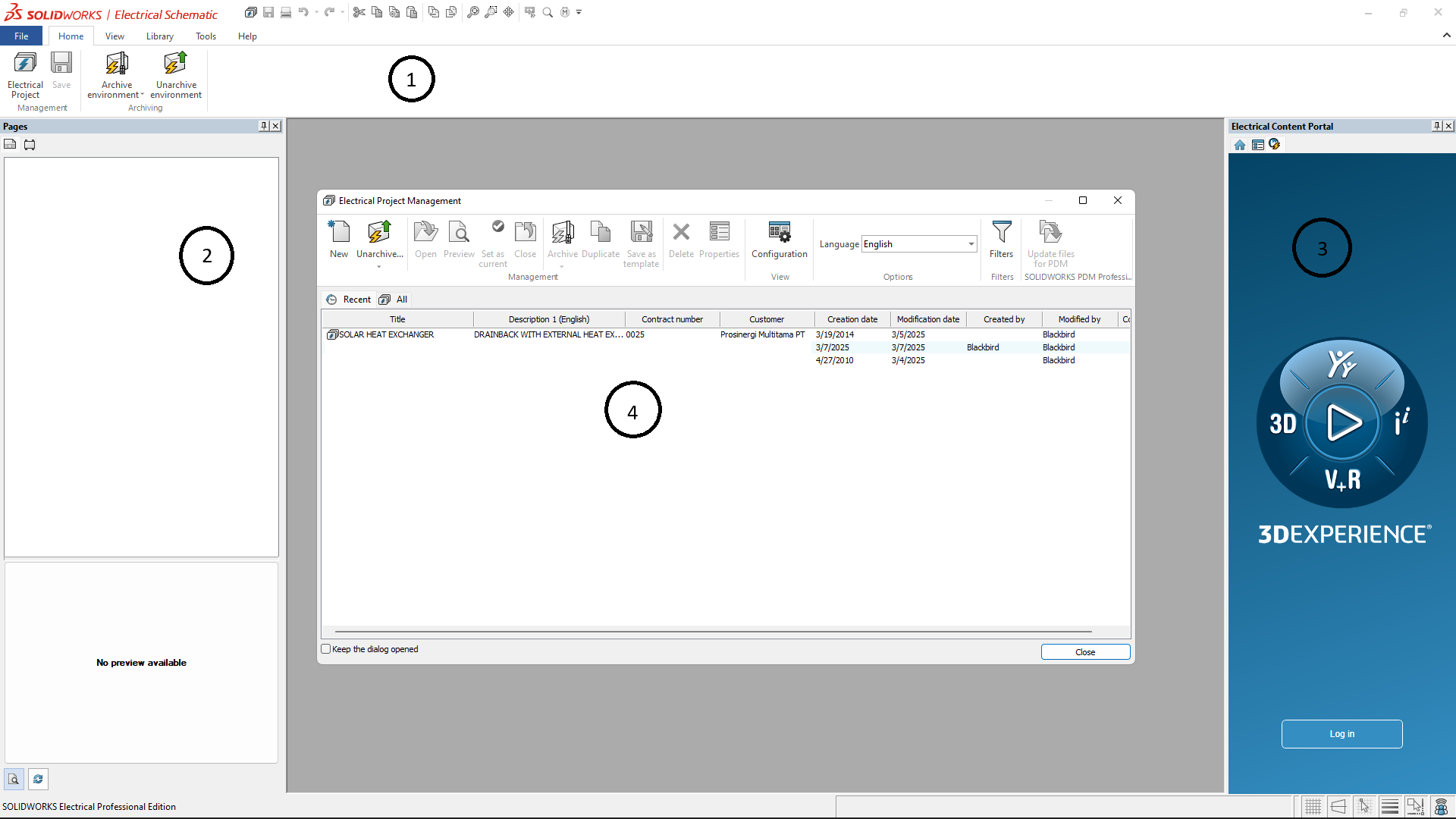Click Log in button
The height and width of the screenshot is (819, 1456).
point(1341,734)
